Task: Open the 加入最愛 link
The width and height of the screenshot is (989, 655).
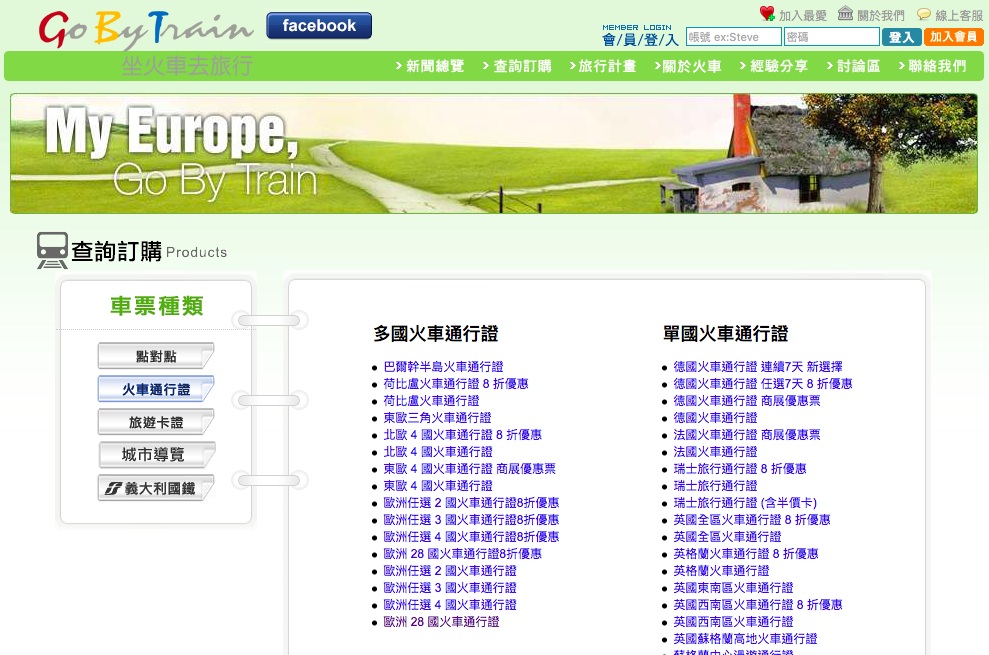Action: point(803,15)
